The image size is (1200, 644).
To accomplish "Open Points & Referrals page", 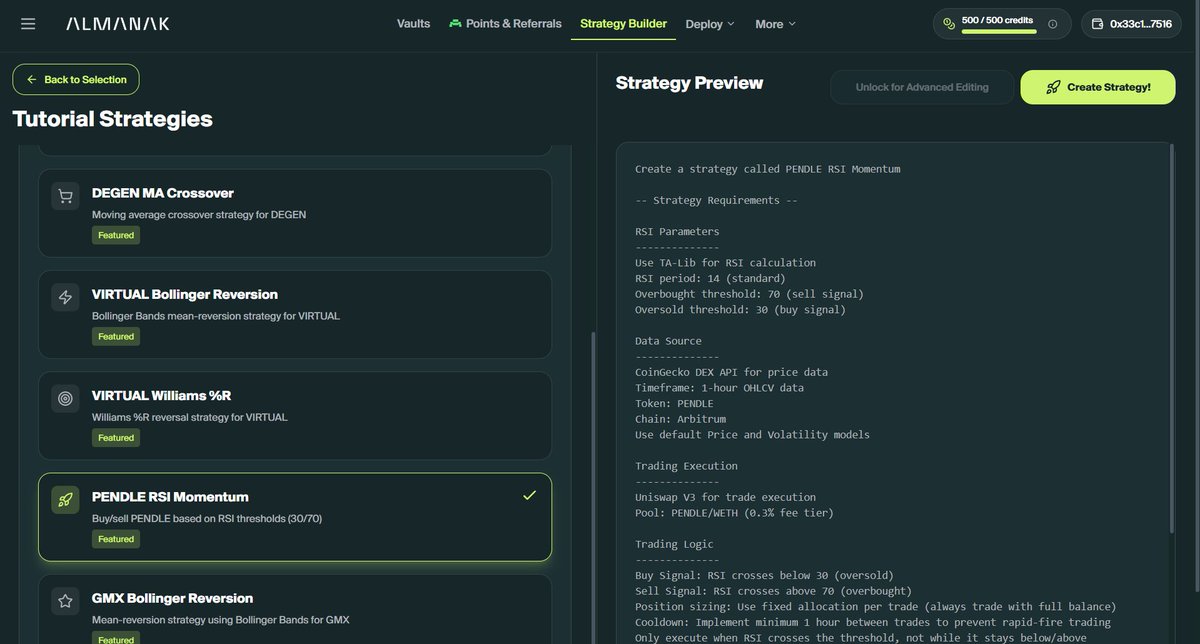I will click(505, 24).
